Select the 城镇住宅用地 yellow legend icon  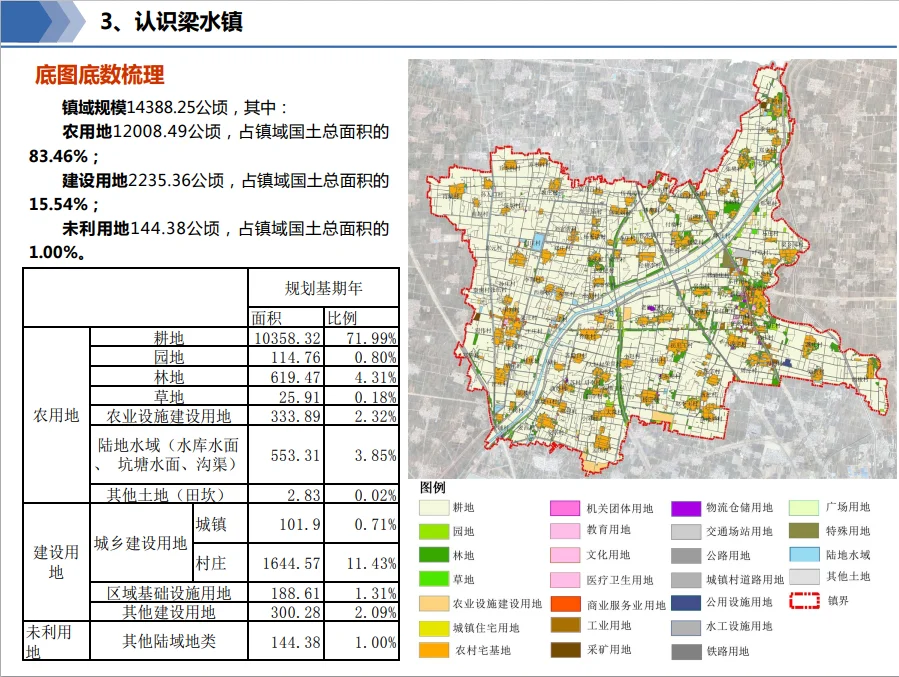pyautogui.click(x=434, y=627)
